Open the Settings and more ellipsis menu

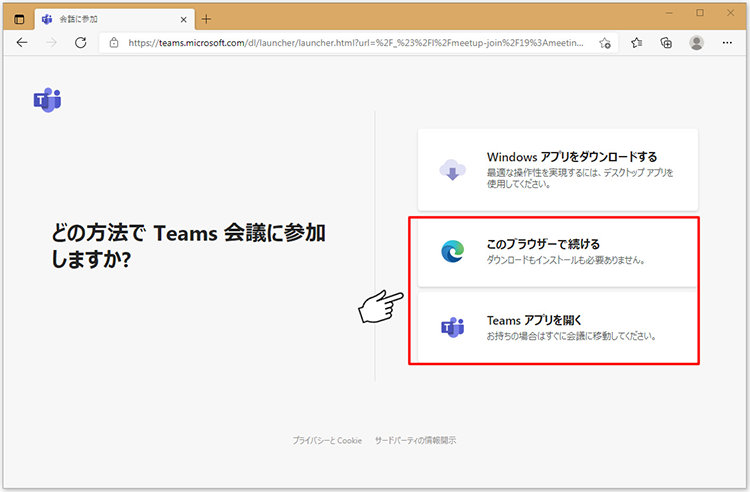(727, 43)
